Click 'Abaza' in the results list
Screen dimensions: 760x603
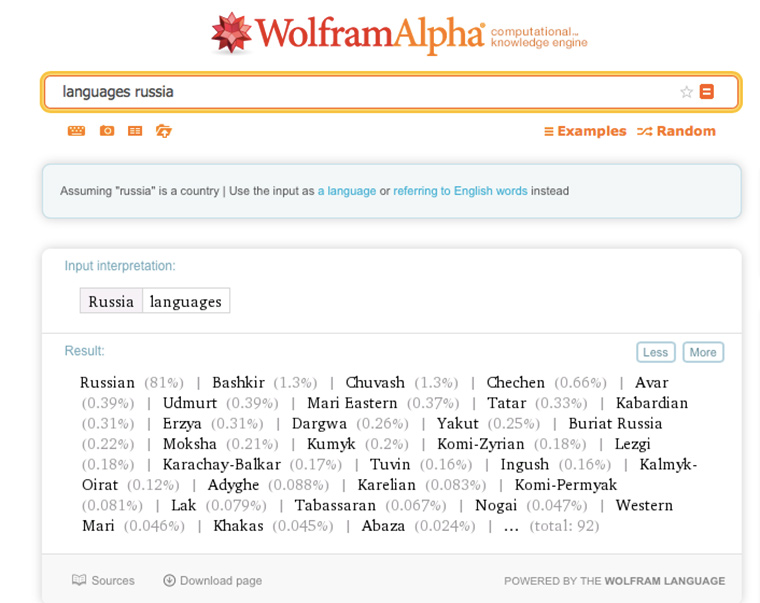point(383,525)
